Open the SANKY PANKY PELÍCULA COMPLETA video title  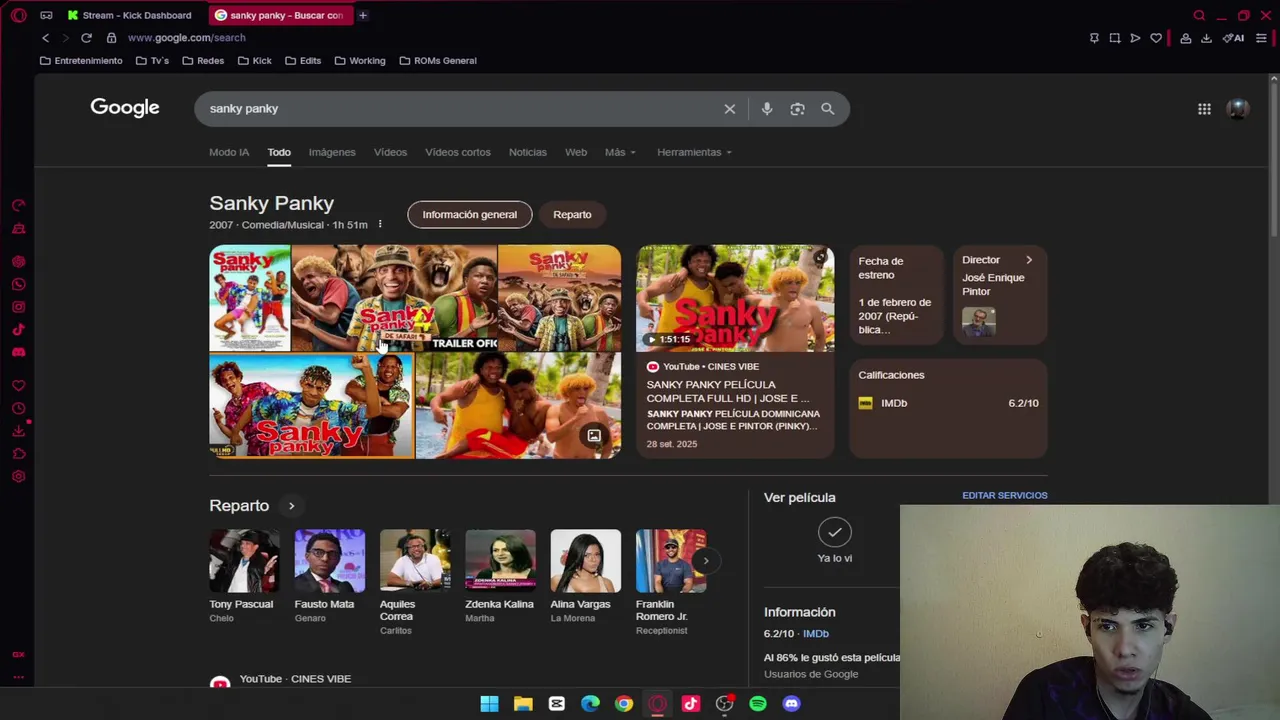coord(728,391)
